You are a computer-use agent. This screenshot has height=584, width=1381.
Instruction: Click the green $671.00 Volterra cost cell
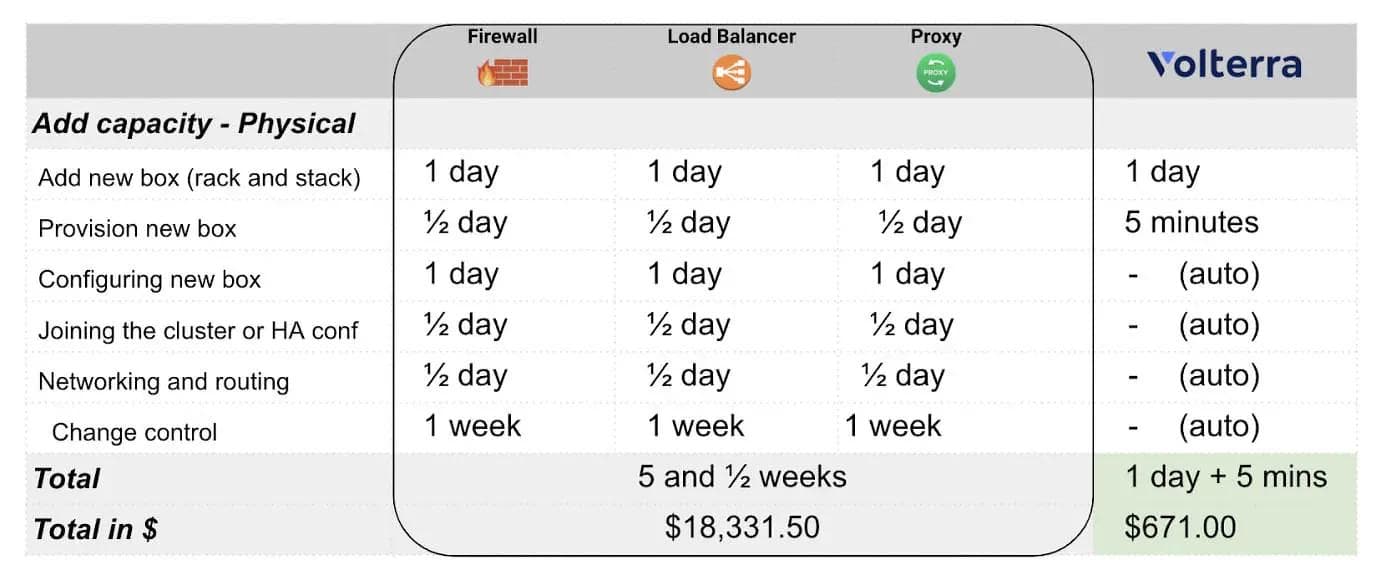[1180, 527]
